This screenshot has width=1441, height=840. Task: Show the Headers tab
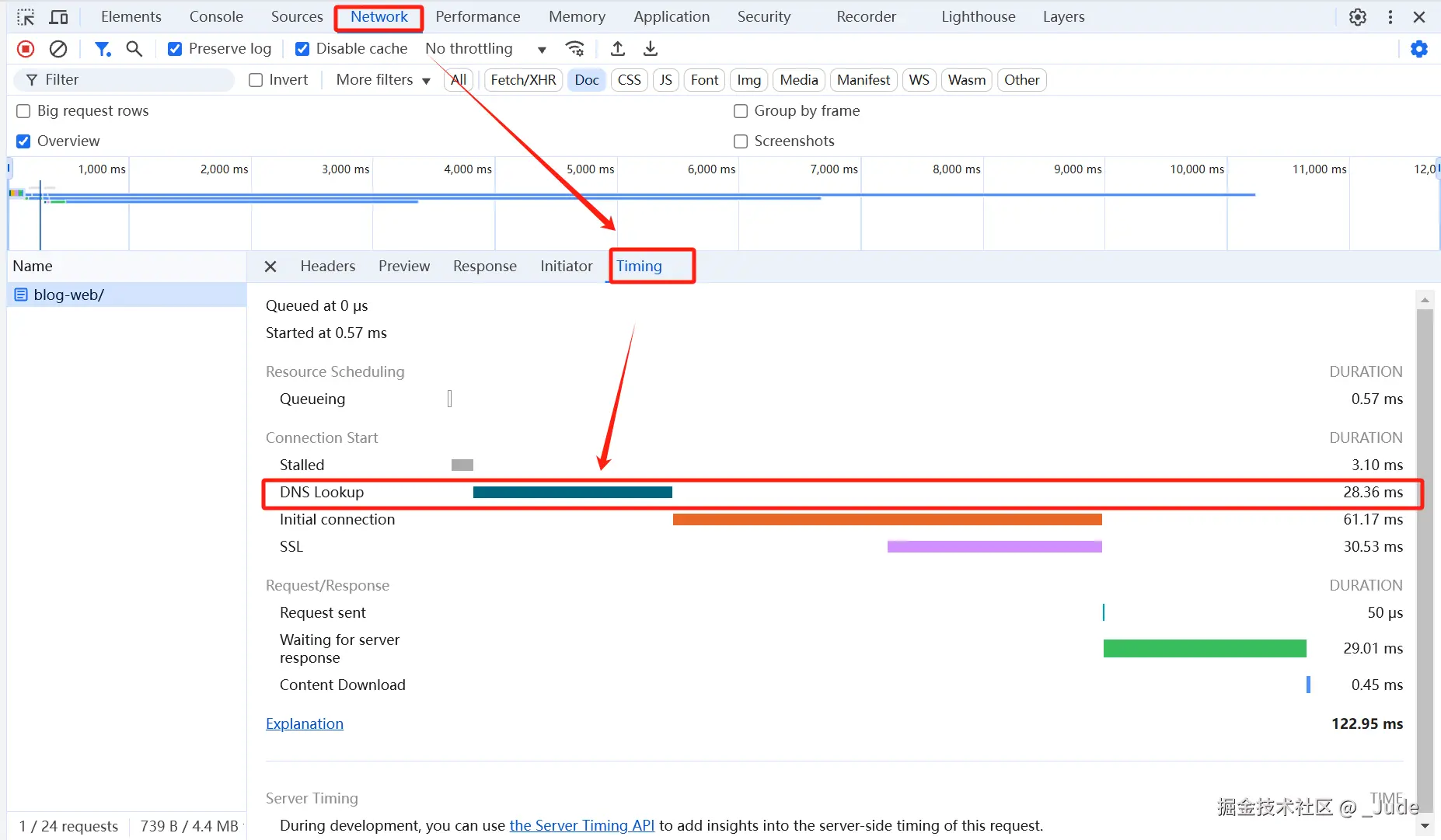(x=328, y=267)
